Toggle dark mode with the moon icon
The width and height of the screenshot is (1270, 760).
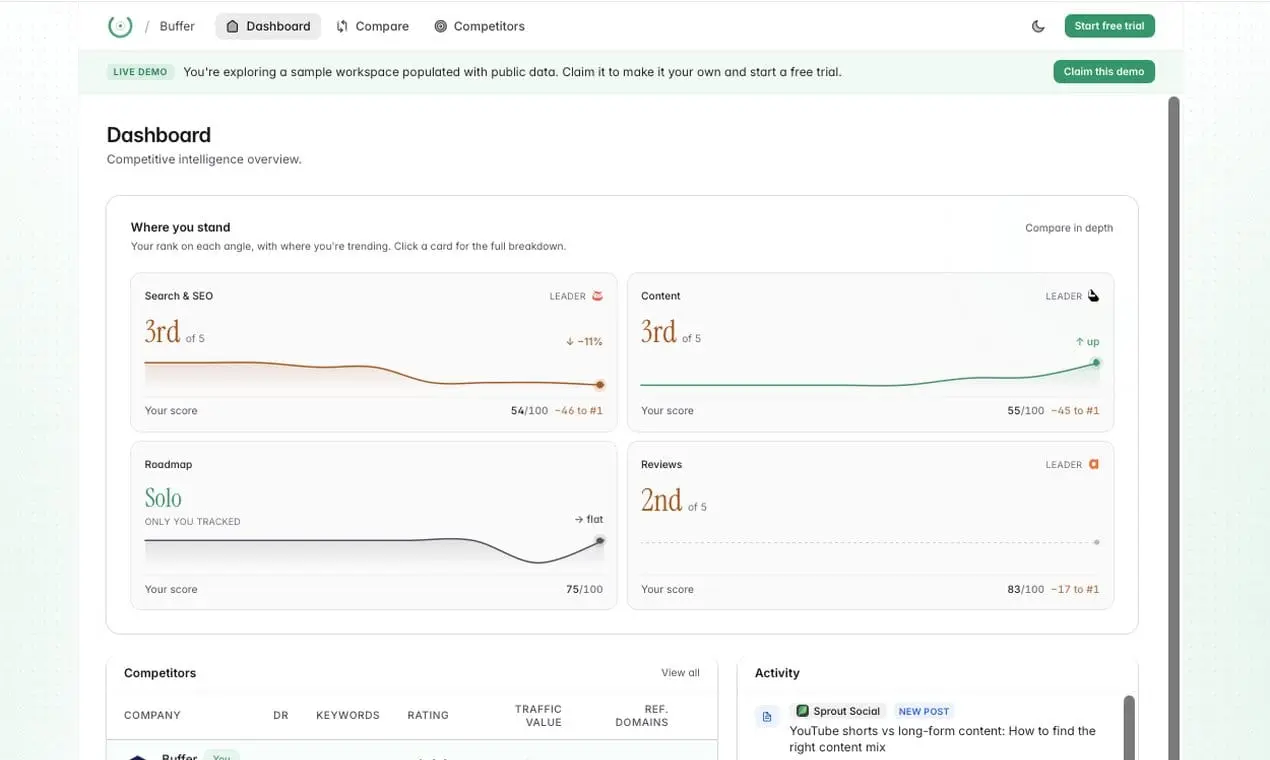(x=1038, y=26)
